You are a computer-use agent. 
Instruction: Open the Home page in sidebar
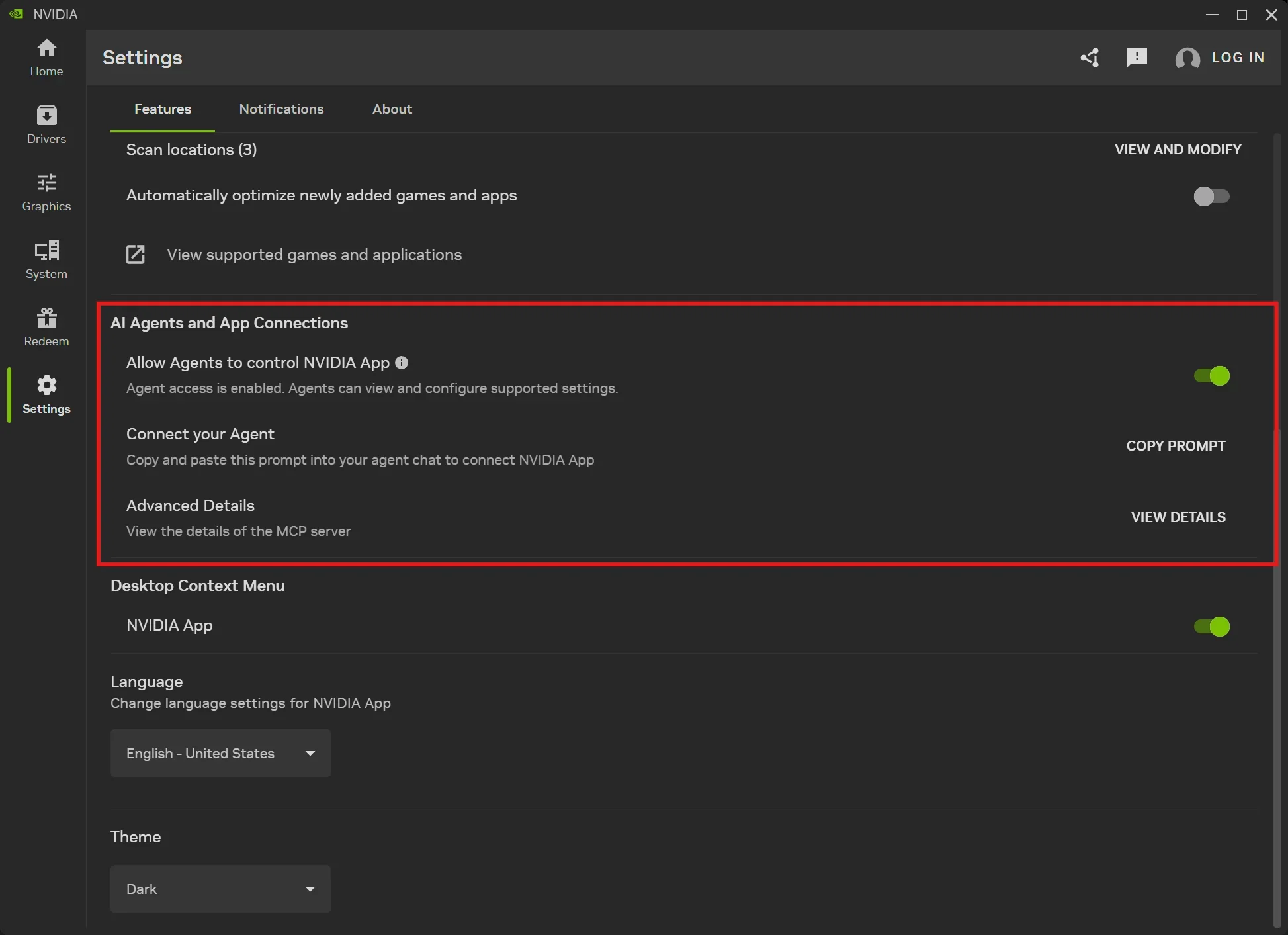point(46,58)
